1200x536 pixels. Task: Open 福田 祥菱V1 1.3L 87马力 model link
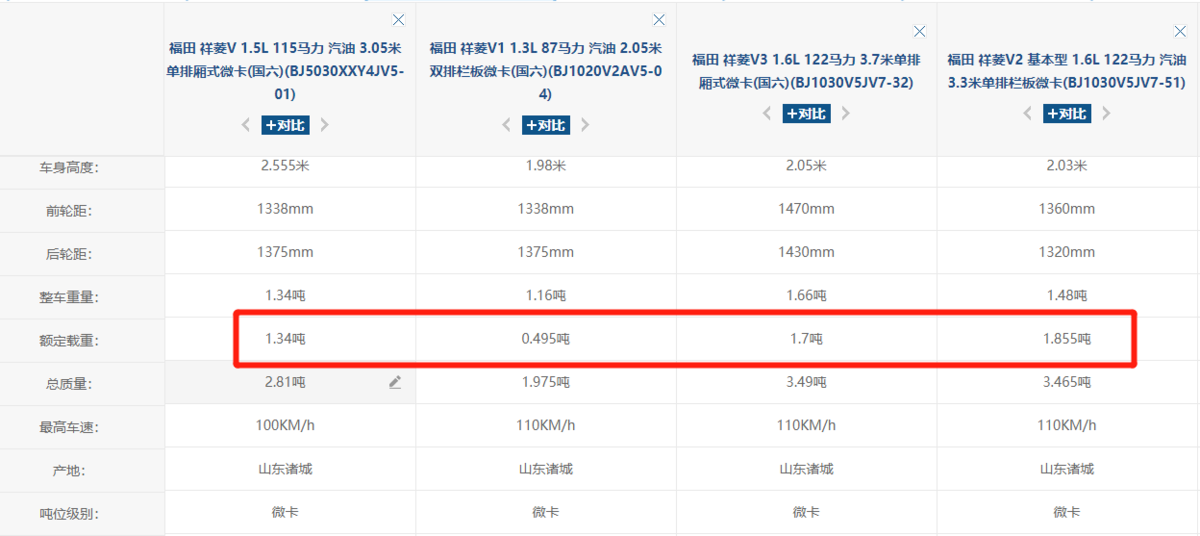click(x=546, y=71)
